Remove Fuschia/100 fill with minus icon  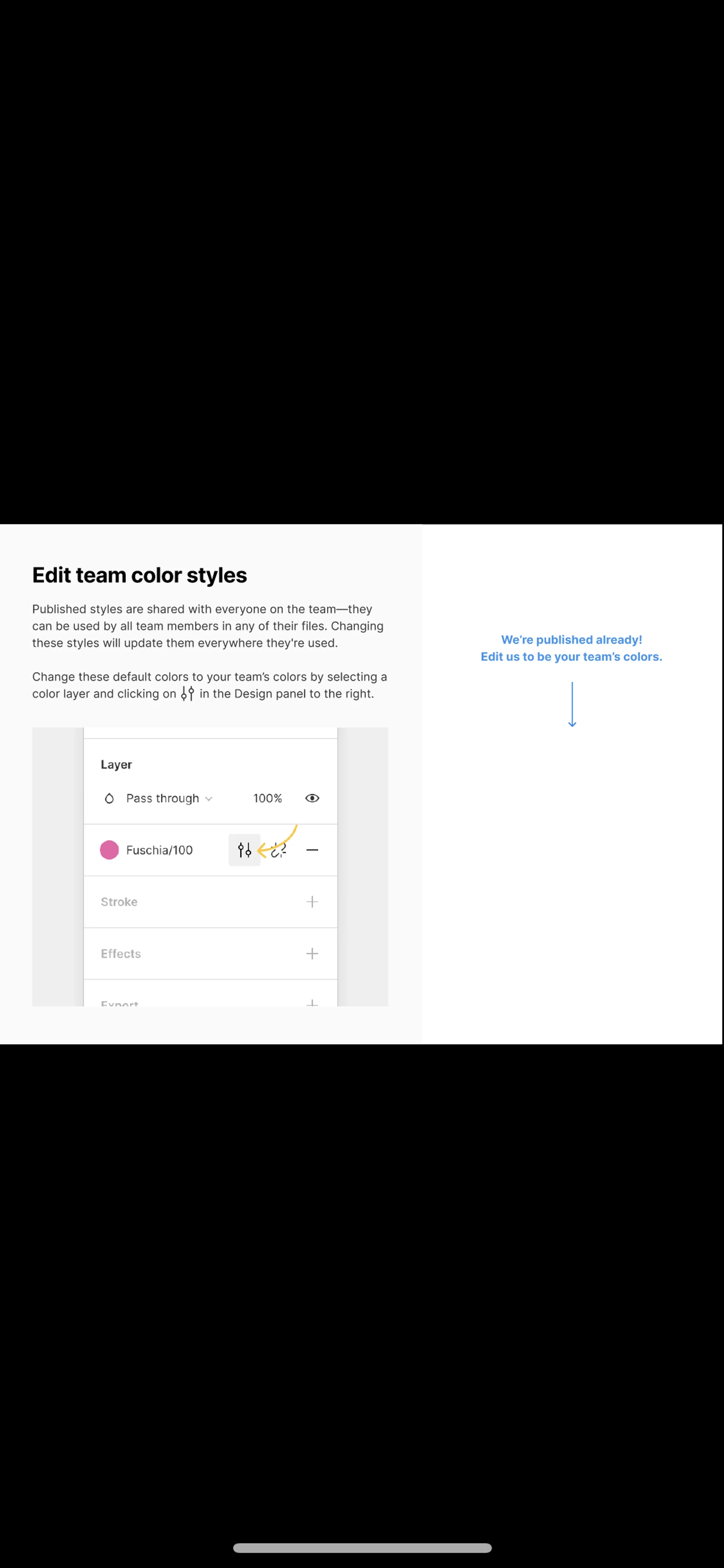click(312, 850)
